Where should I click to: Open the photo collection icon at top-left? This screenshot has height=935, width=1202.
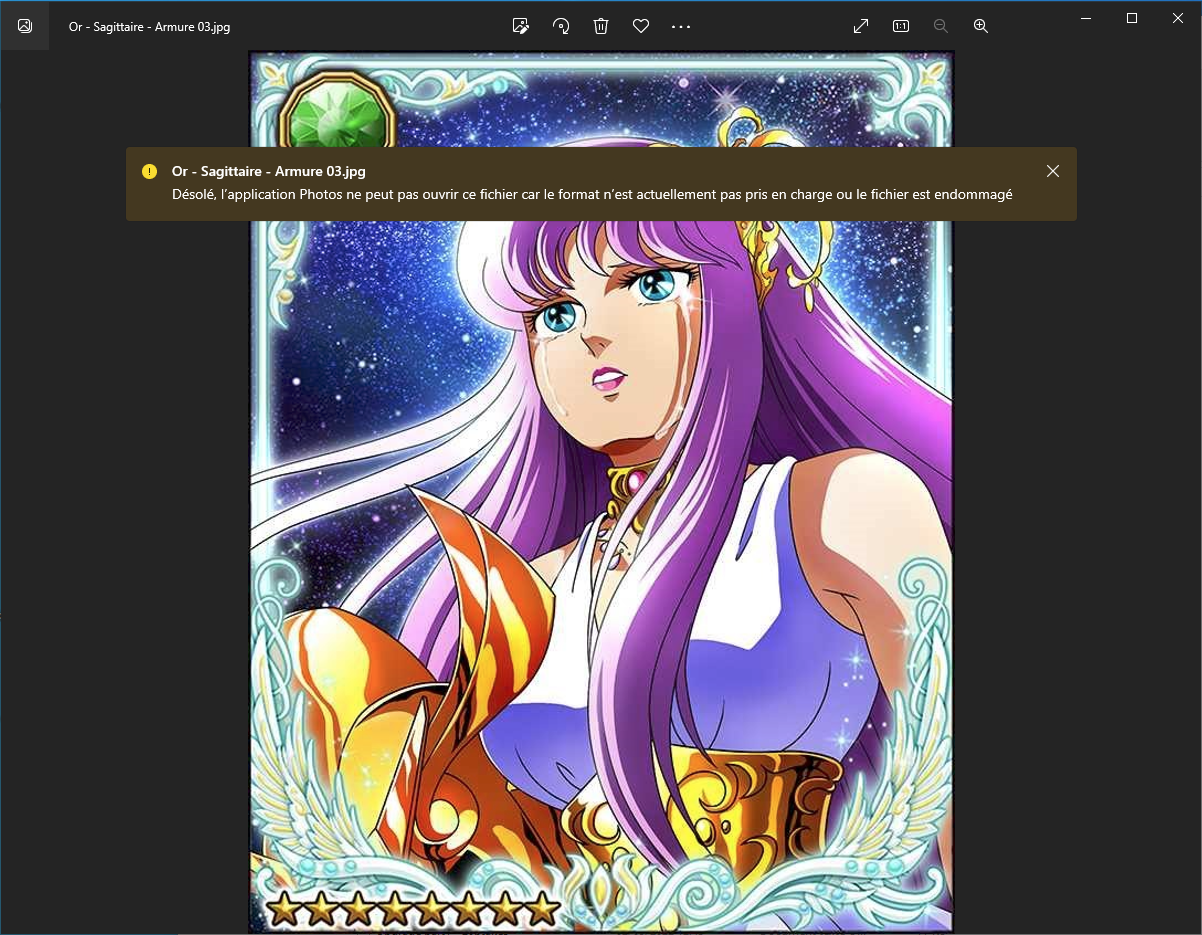pyautogui.click(x=25, y=26)
